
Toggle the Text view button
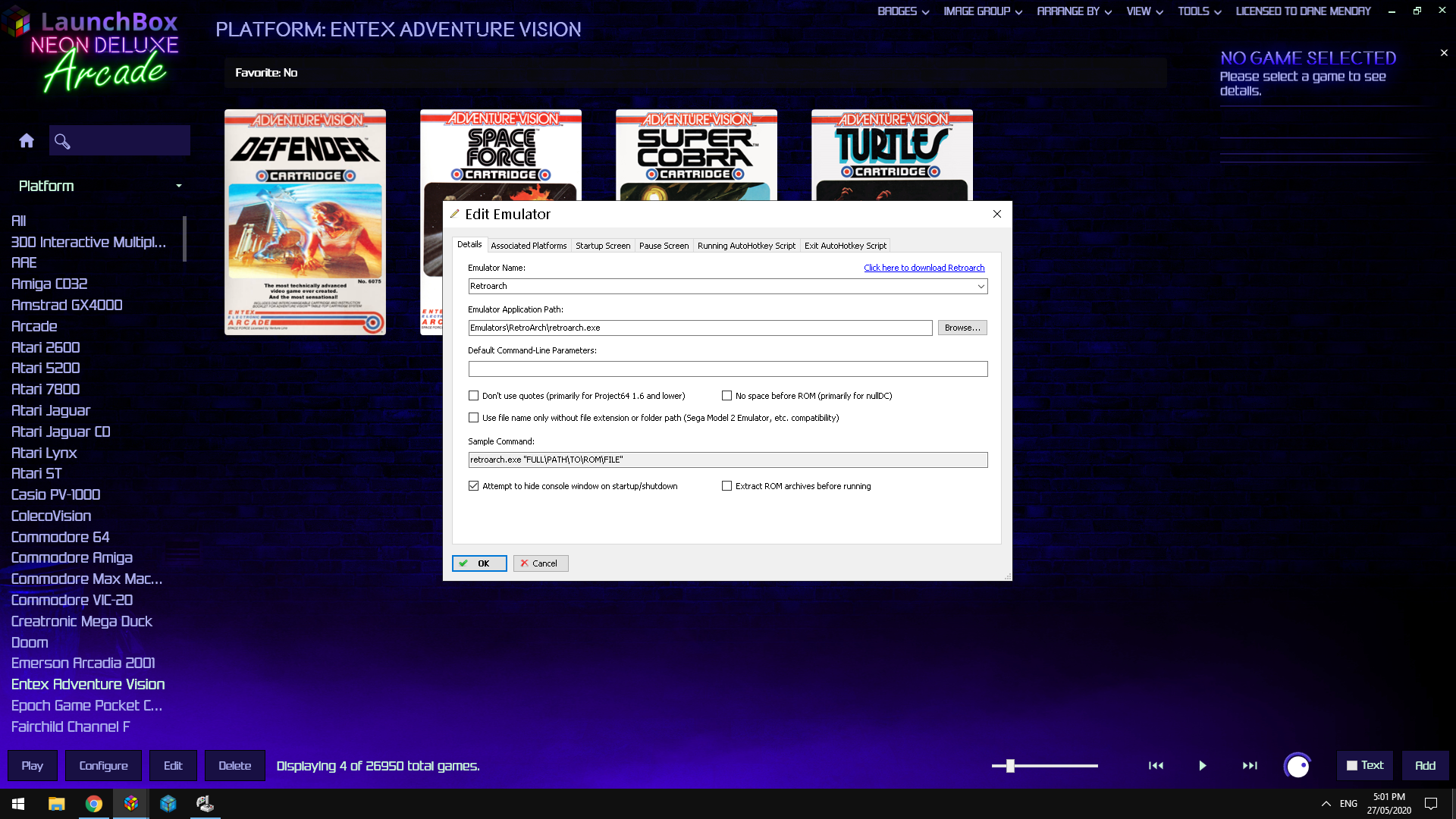click(1365, 766)
